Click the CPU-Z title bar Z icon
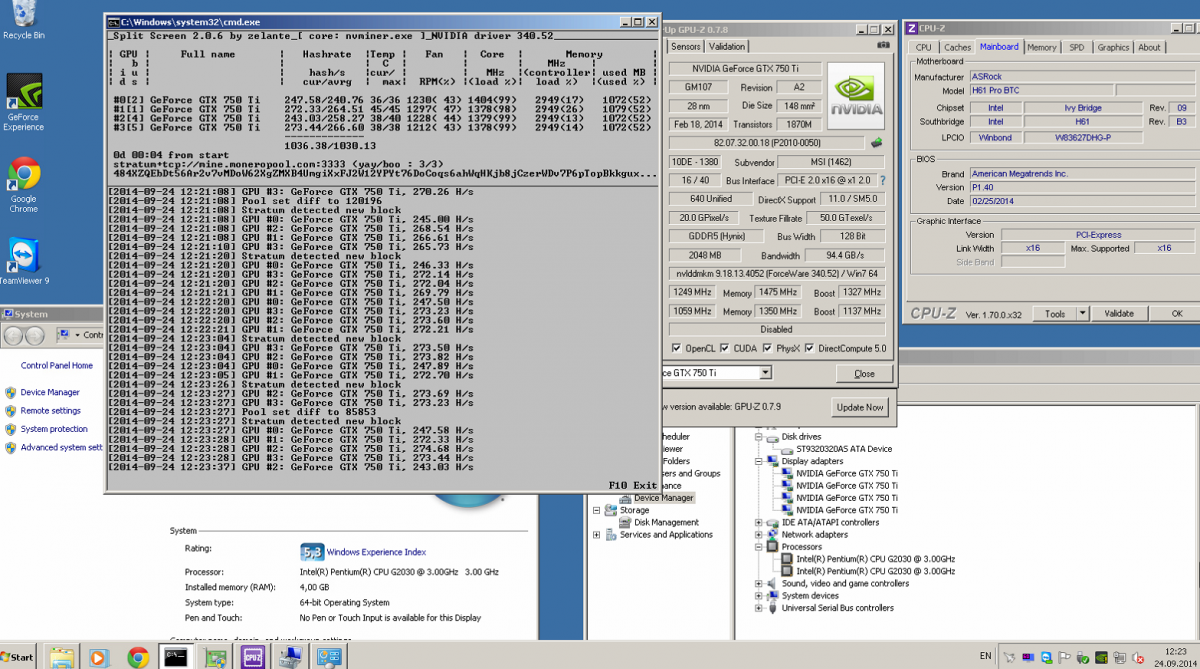The image size is (1200, 669). (910, 27)
